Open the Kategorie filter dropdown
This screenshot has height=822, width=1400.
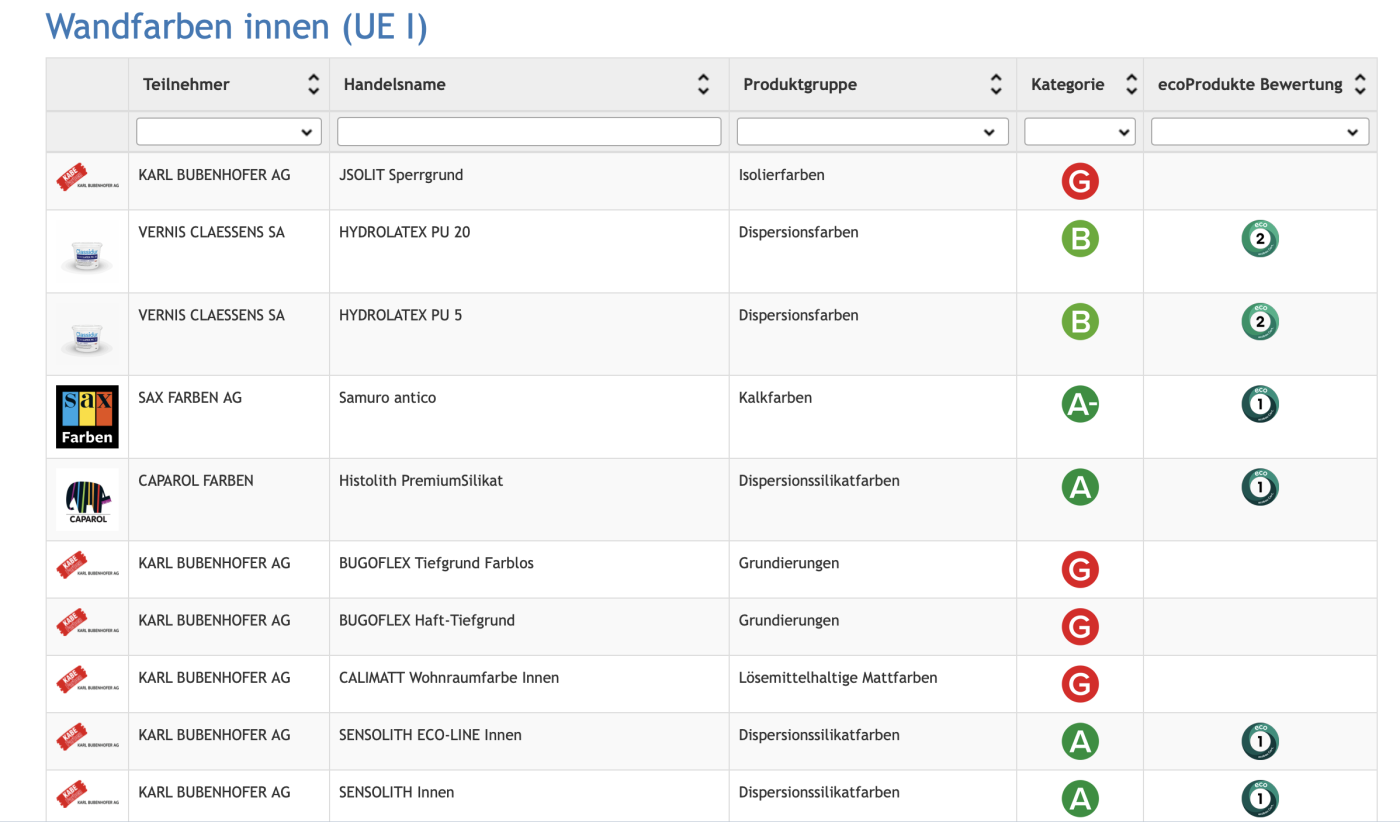coord(1079,132)
